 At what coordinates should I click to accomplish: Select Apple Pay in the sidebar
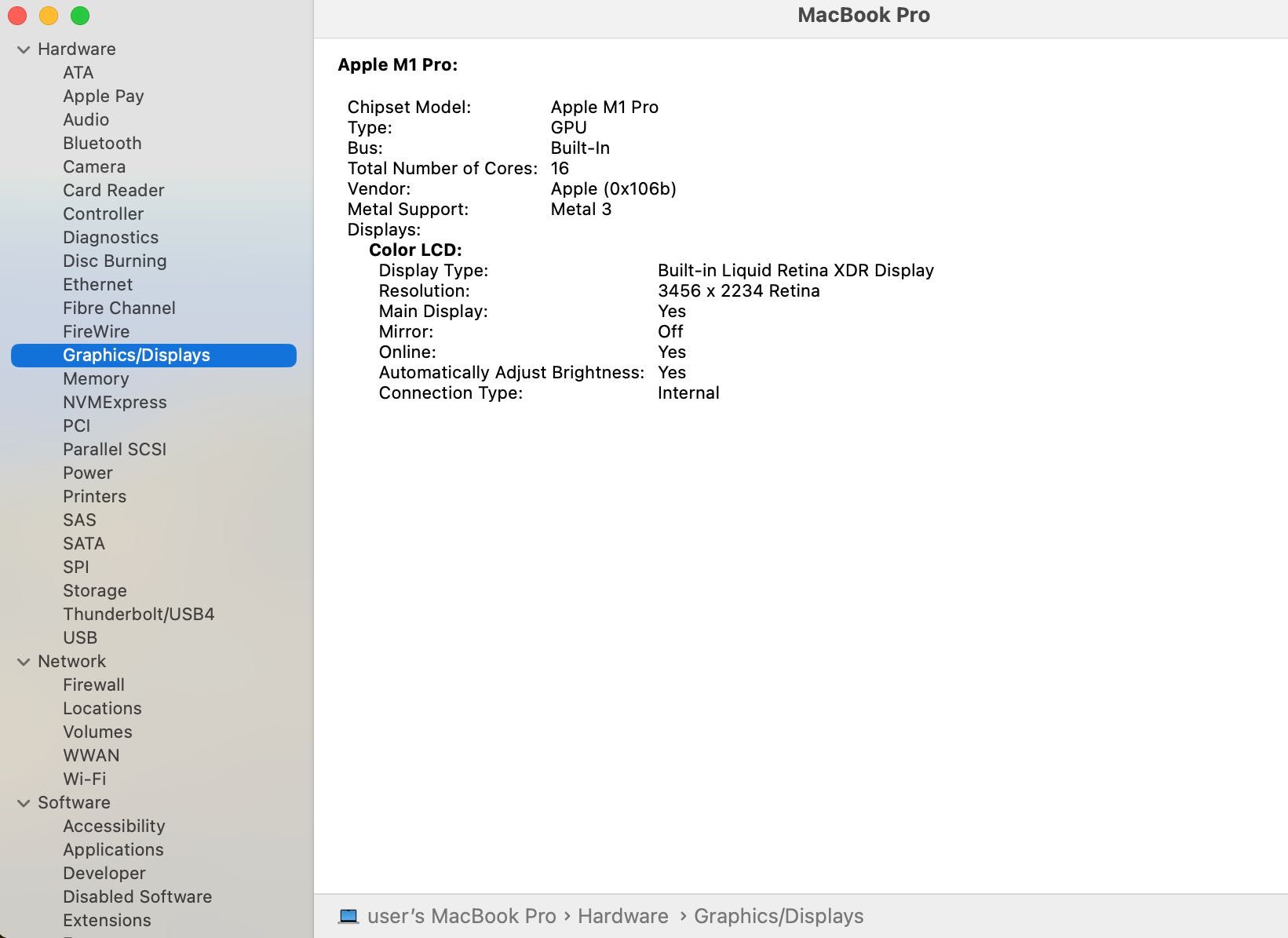coord(104,96)
